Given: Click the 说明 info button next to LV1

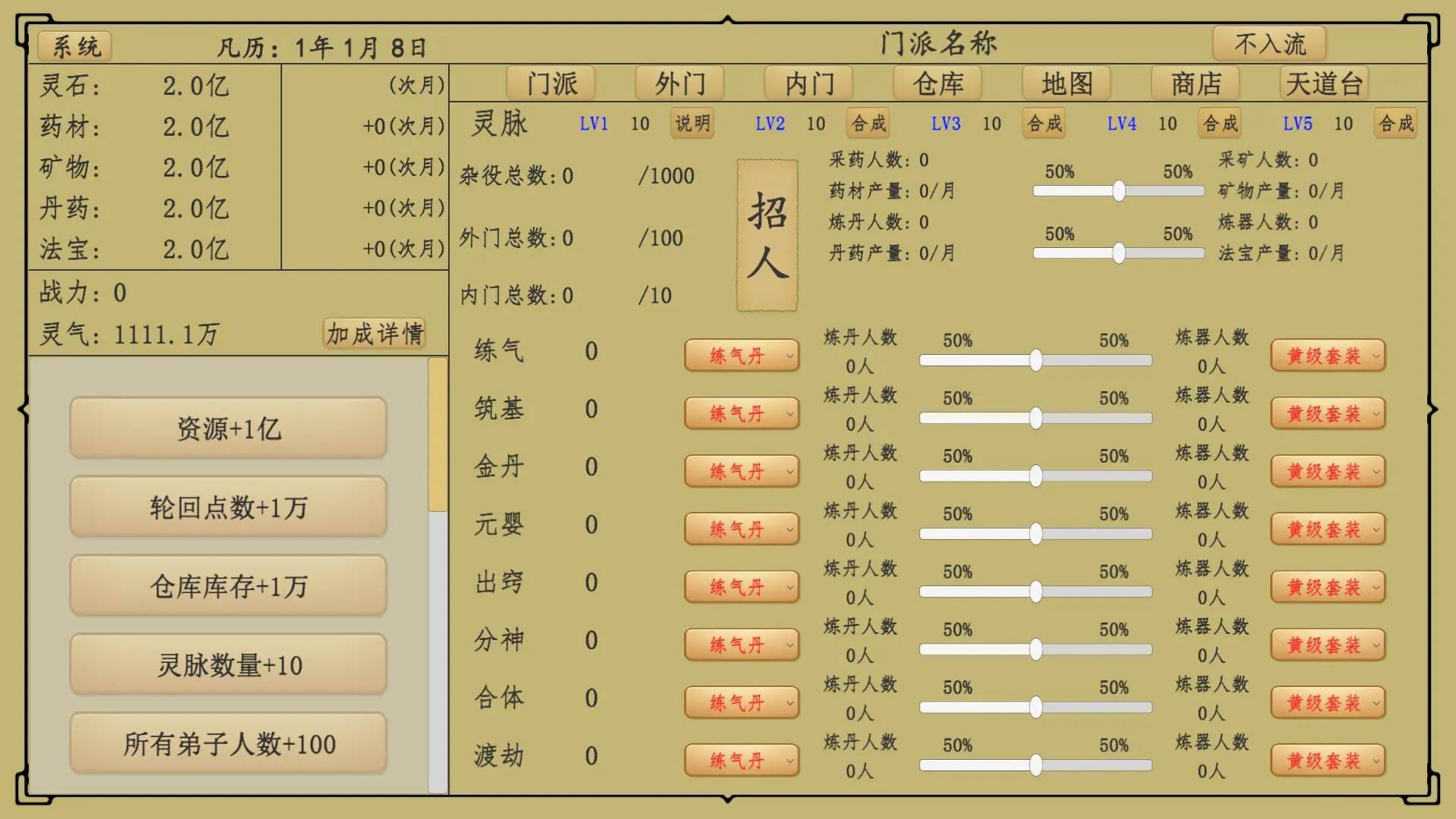Looking at the screenshot, I should click(x=691, y=123).
